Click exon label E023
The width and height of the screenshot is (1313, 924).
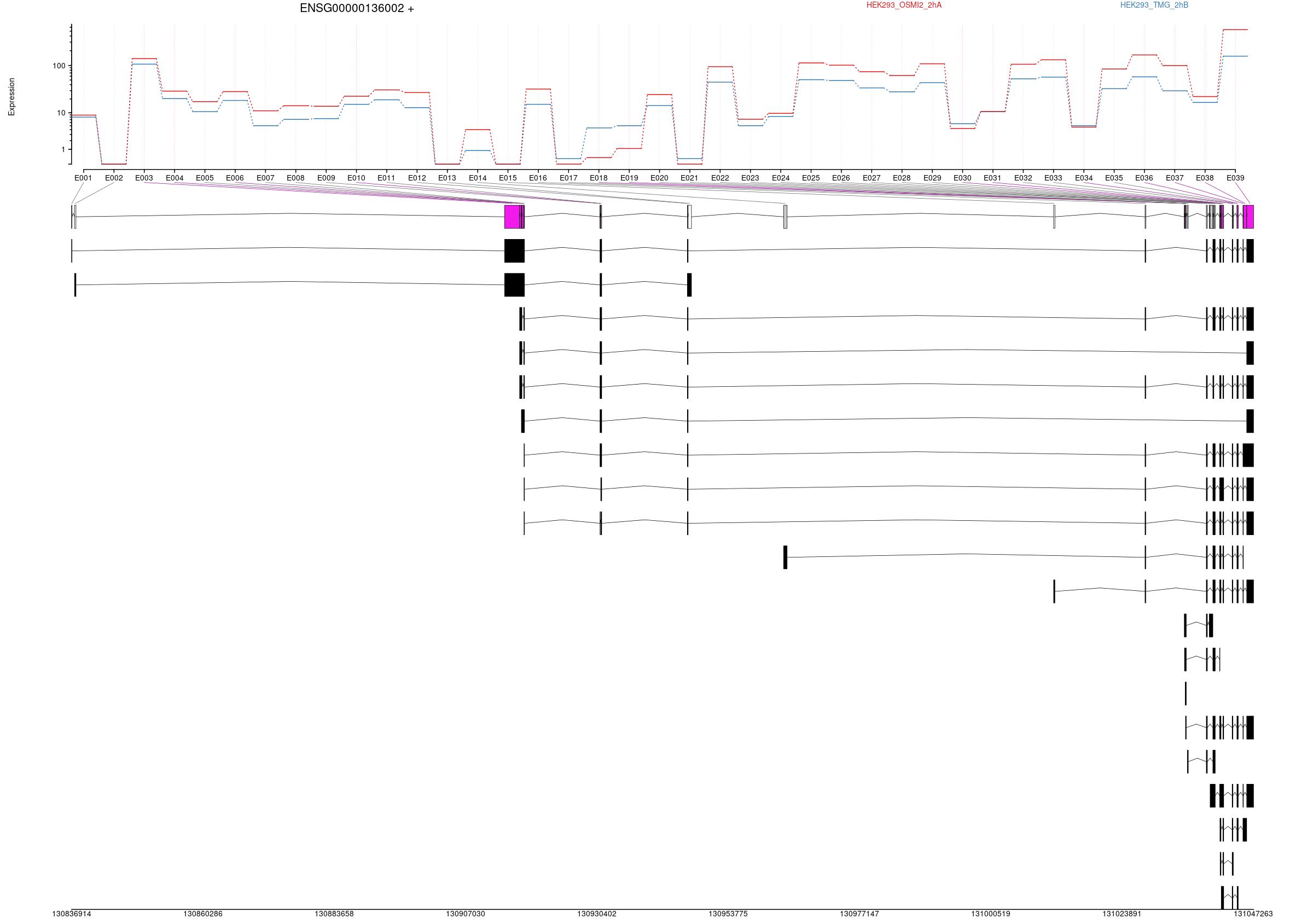pos(750,178)
